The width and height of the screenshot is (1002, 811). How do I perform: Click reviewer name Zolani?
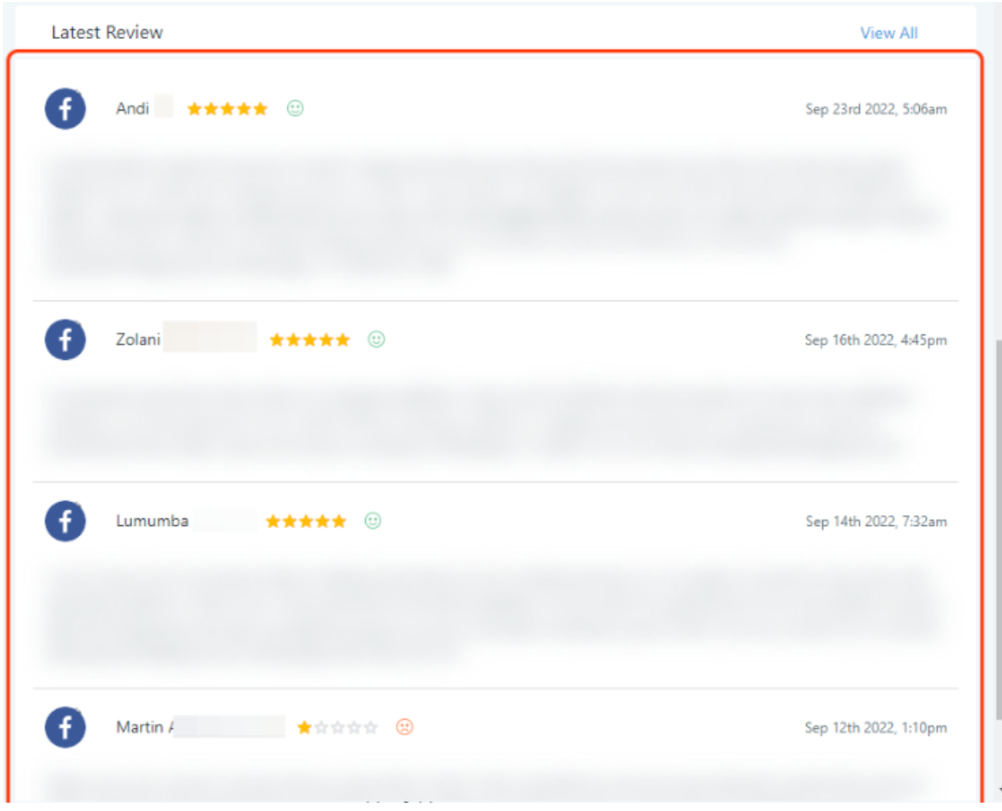pos(138,340)
